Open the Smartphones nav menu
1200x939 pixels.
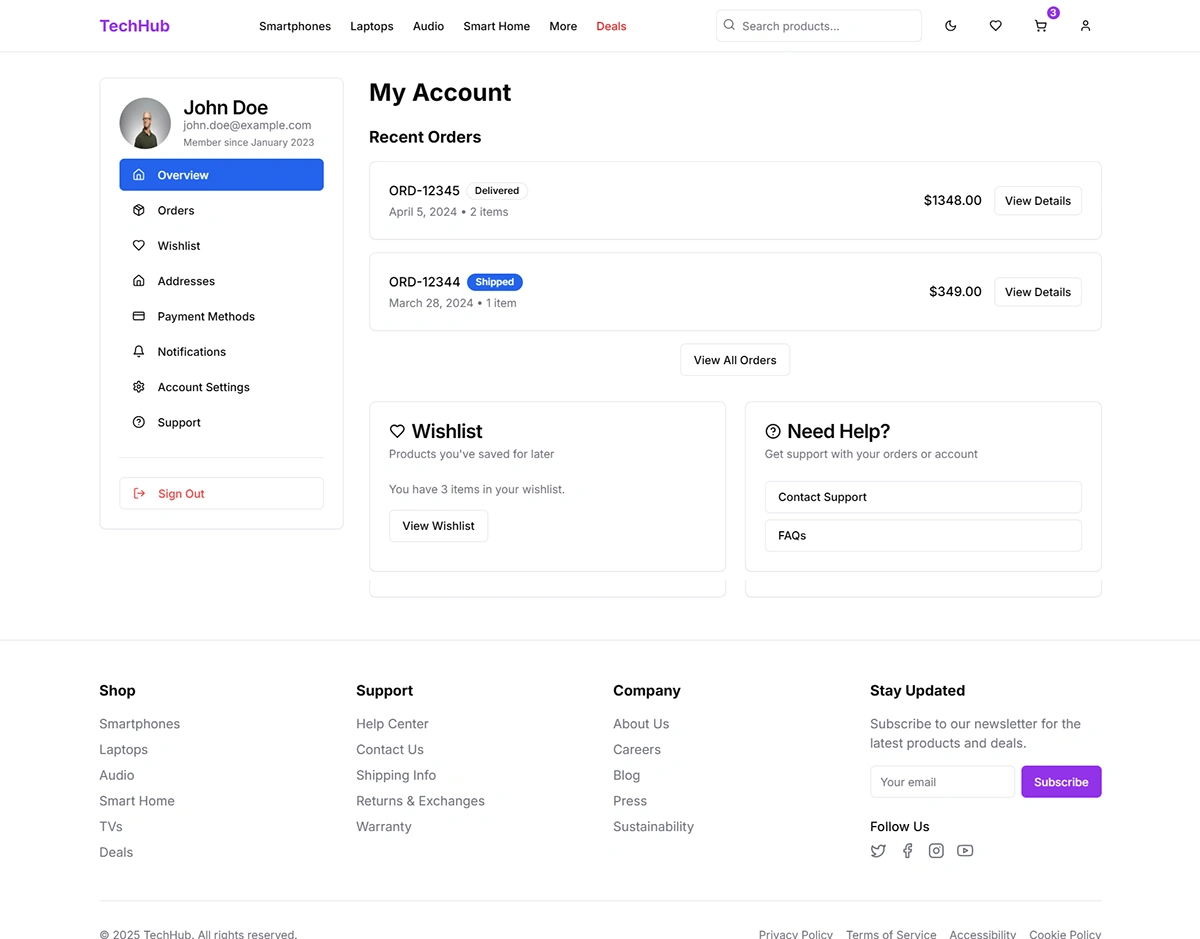tap(295, 26)
